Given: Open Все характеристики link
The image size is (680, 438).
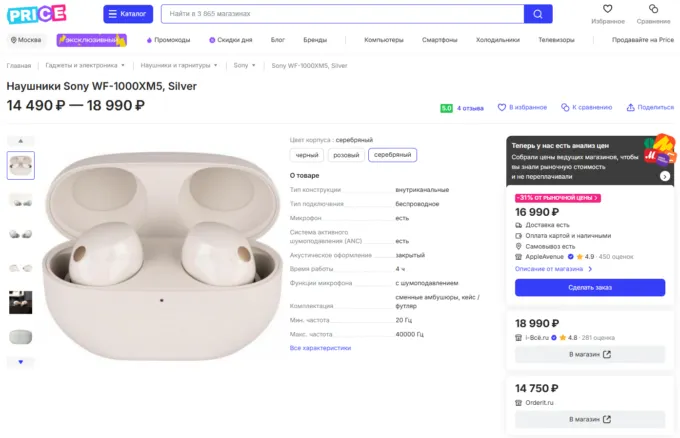Looking at the screenshot, I should click(320, 348).
